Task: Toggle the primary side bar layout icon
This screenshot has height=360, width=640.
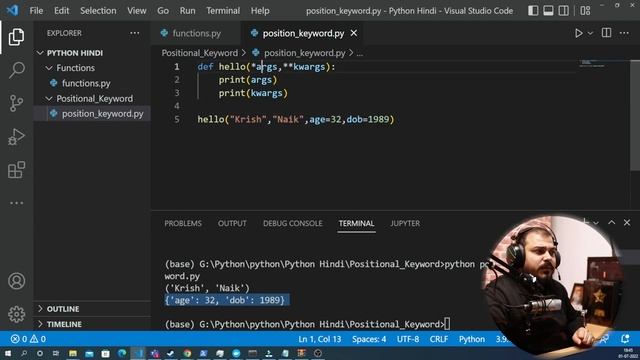Action: (533, 11)
